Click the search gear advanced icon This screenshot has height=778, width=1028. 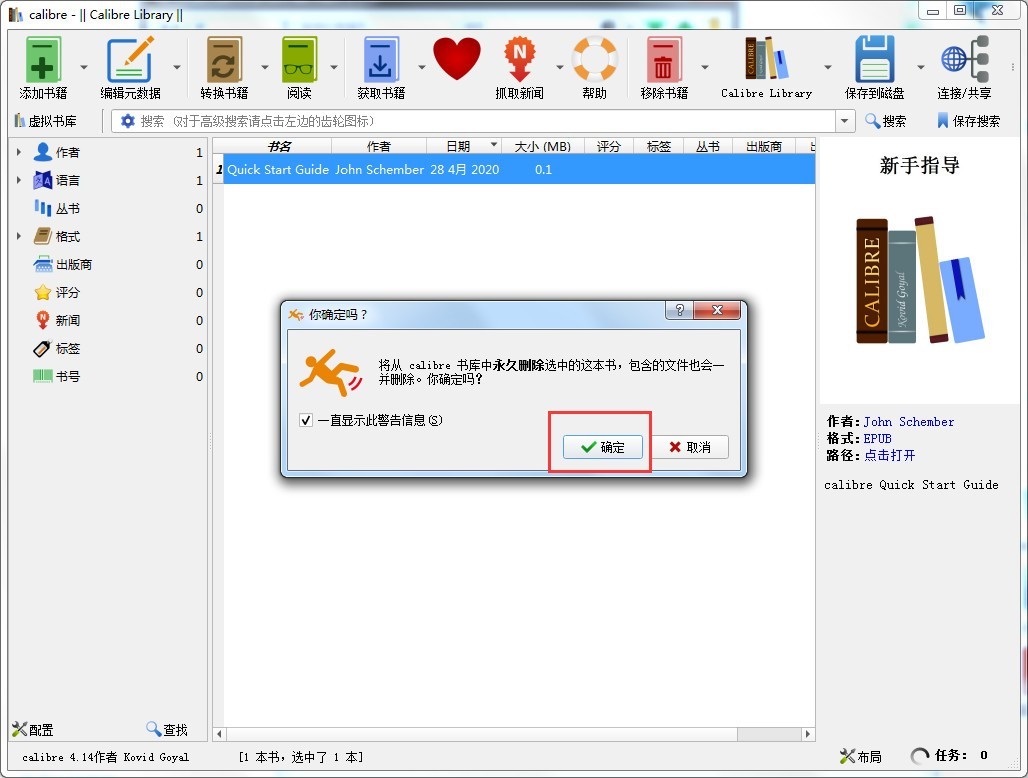click(x=128, y=121)
